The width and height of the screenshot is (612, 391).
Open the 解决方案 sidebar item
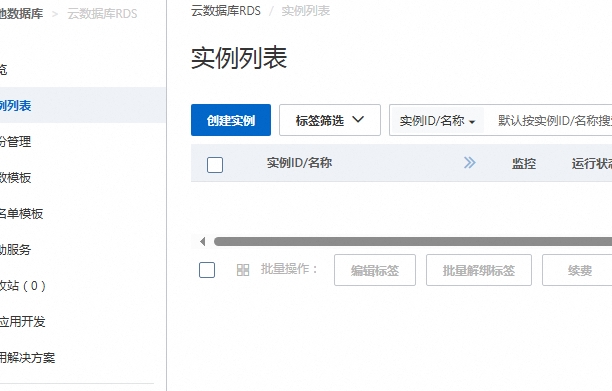point(83,357)
